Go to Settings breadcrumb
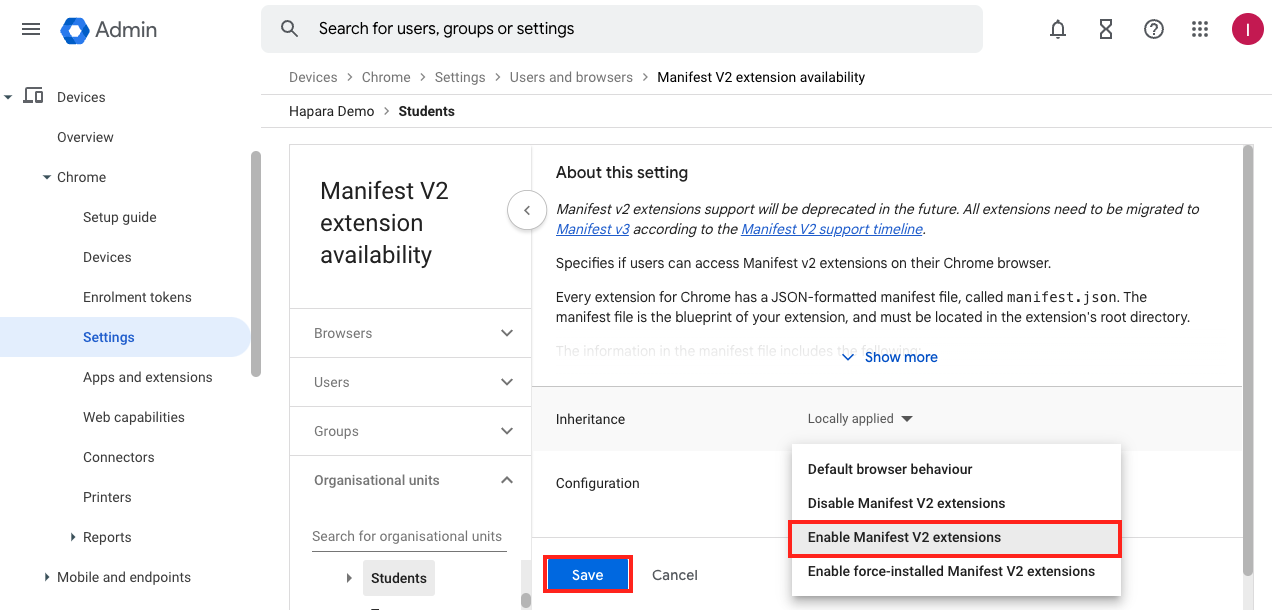Viewport: 1272px width, 610px height. pyautogui.click(x=460, y=77)
